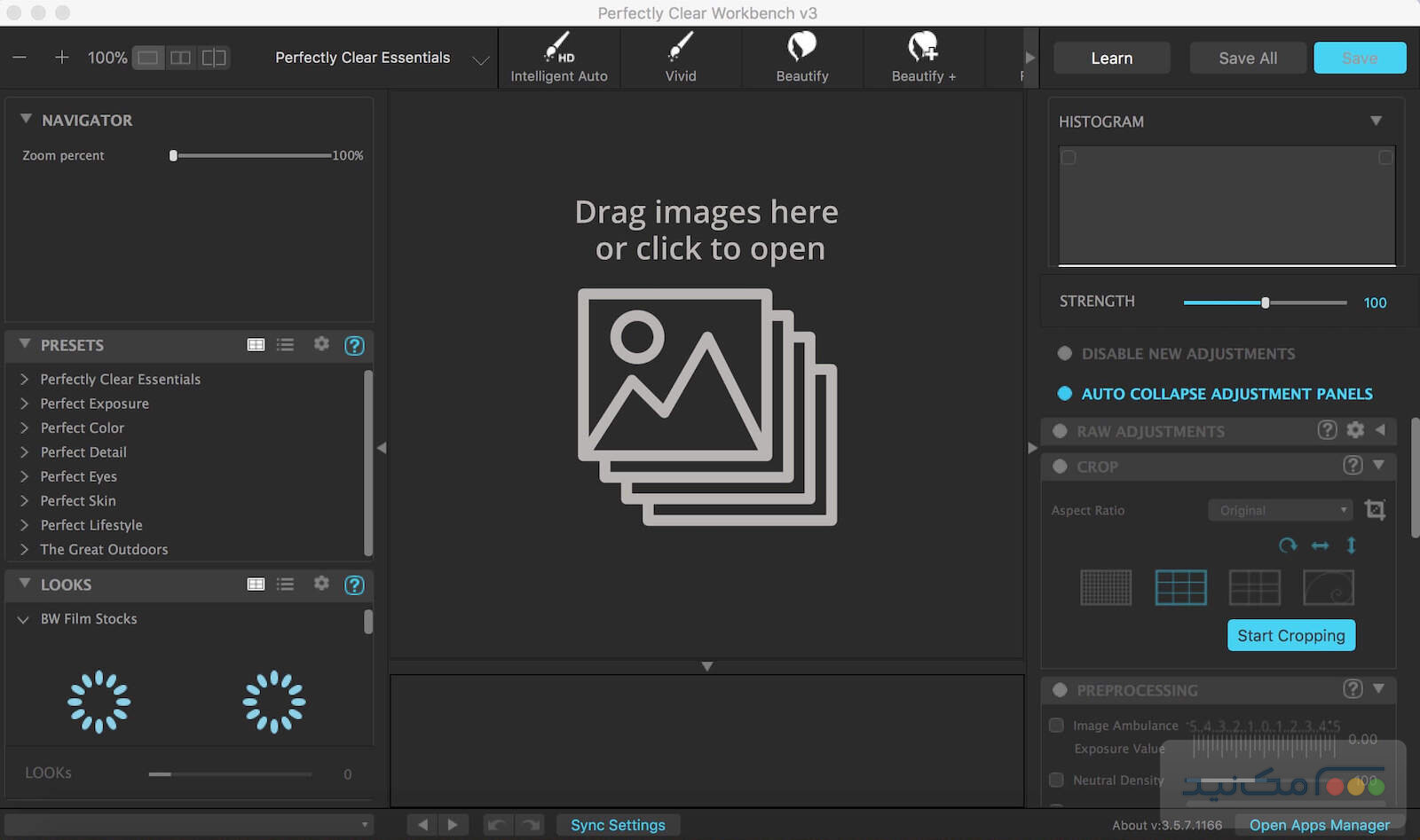1420x840 pixels.
Task: Open the Aspect Ratio Original dropdown
Action: [1280, 510]
